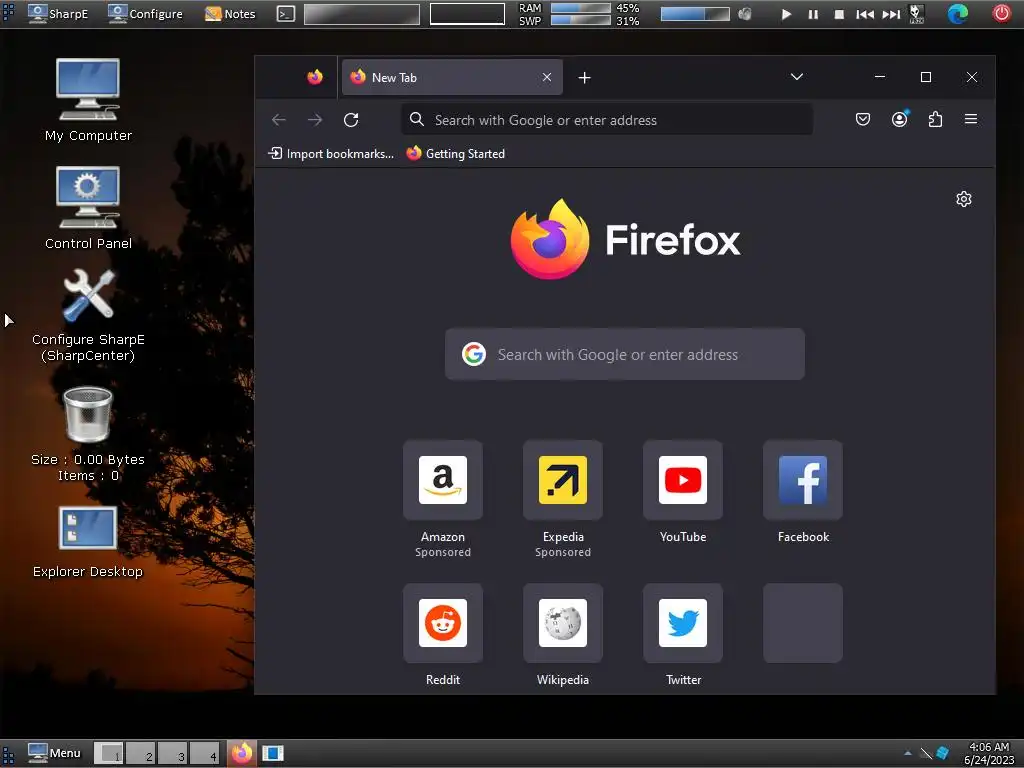The image size is (1024, 768).
Task: Start playback with the Play button
Action: pyautogui.click(x=786, y=14)
